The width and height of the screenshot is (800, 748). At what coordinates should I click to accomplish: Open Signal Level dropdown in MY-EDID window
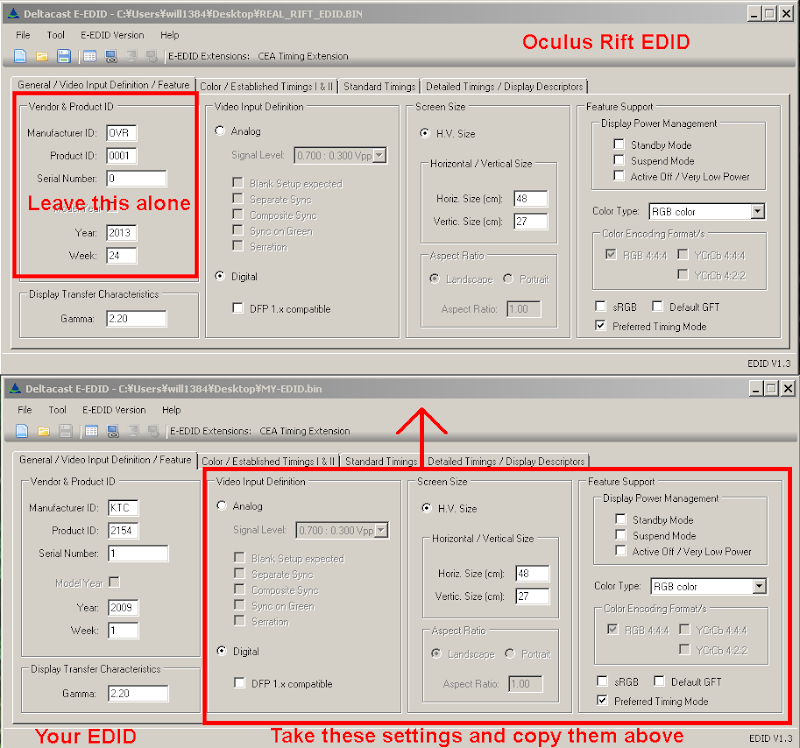pos(382,531)
